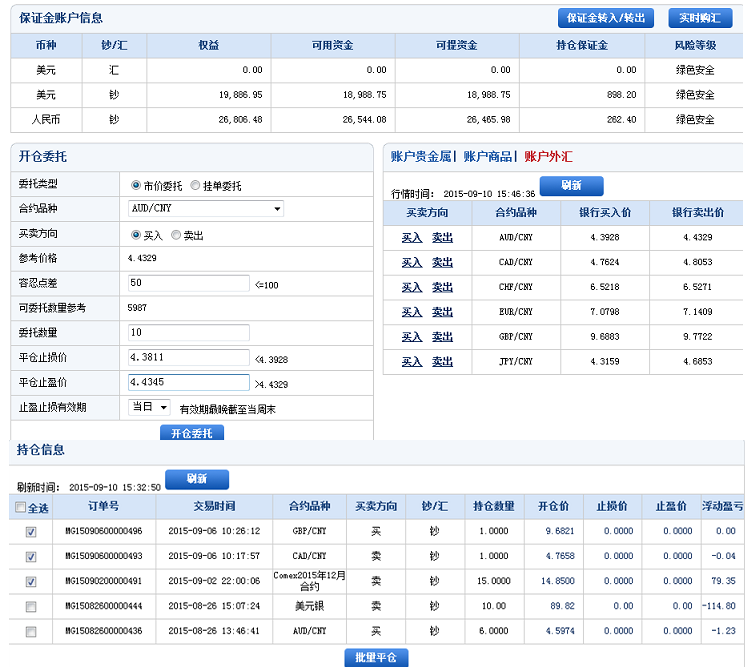
Task: Click the 银行买入价 column header
Action: point(605,213)
